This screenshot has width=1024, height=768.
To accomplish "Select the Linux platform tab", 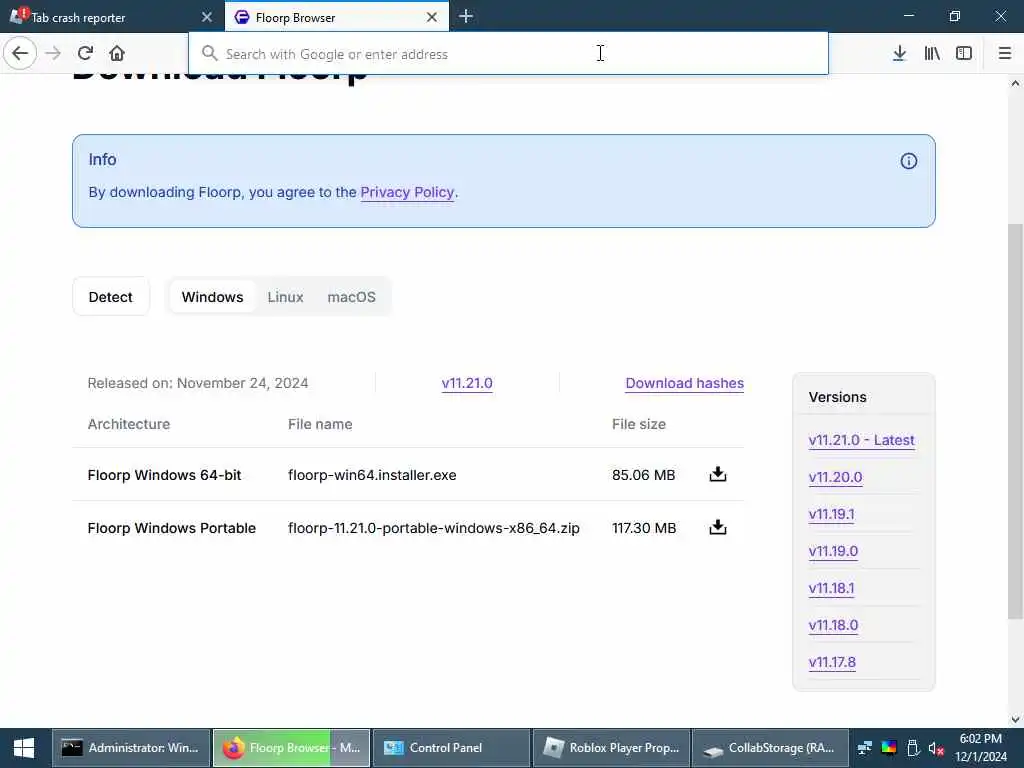I will click(x=285, y=297).
